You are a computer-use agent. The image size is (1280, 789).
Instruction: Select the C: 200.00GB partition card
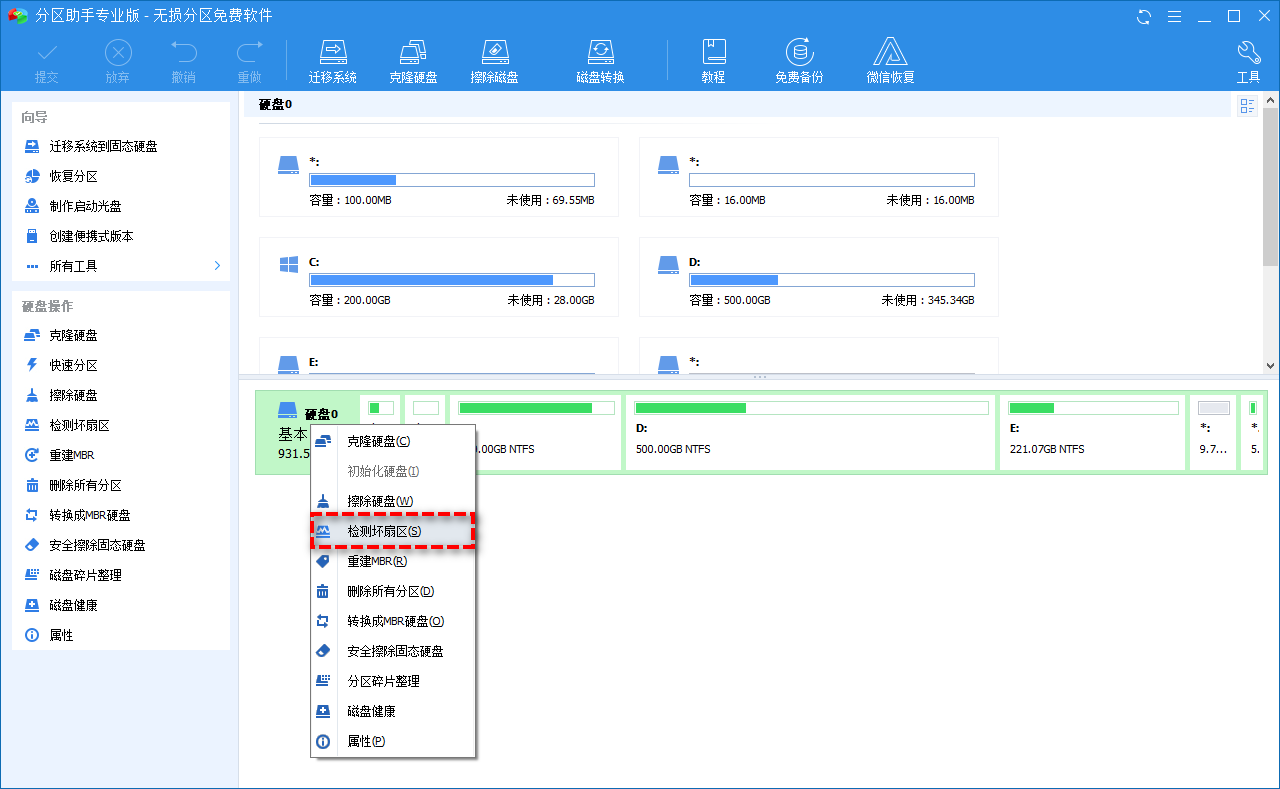click(438, 277)
